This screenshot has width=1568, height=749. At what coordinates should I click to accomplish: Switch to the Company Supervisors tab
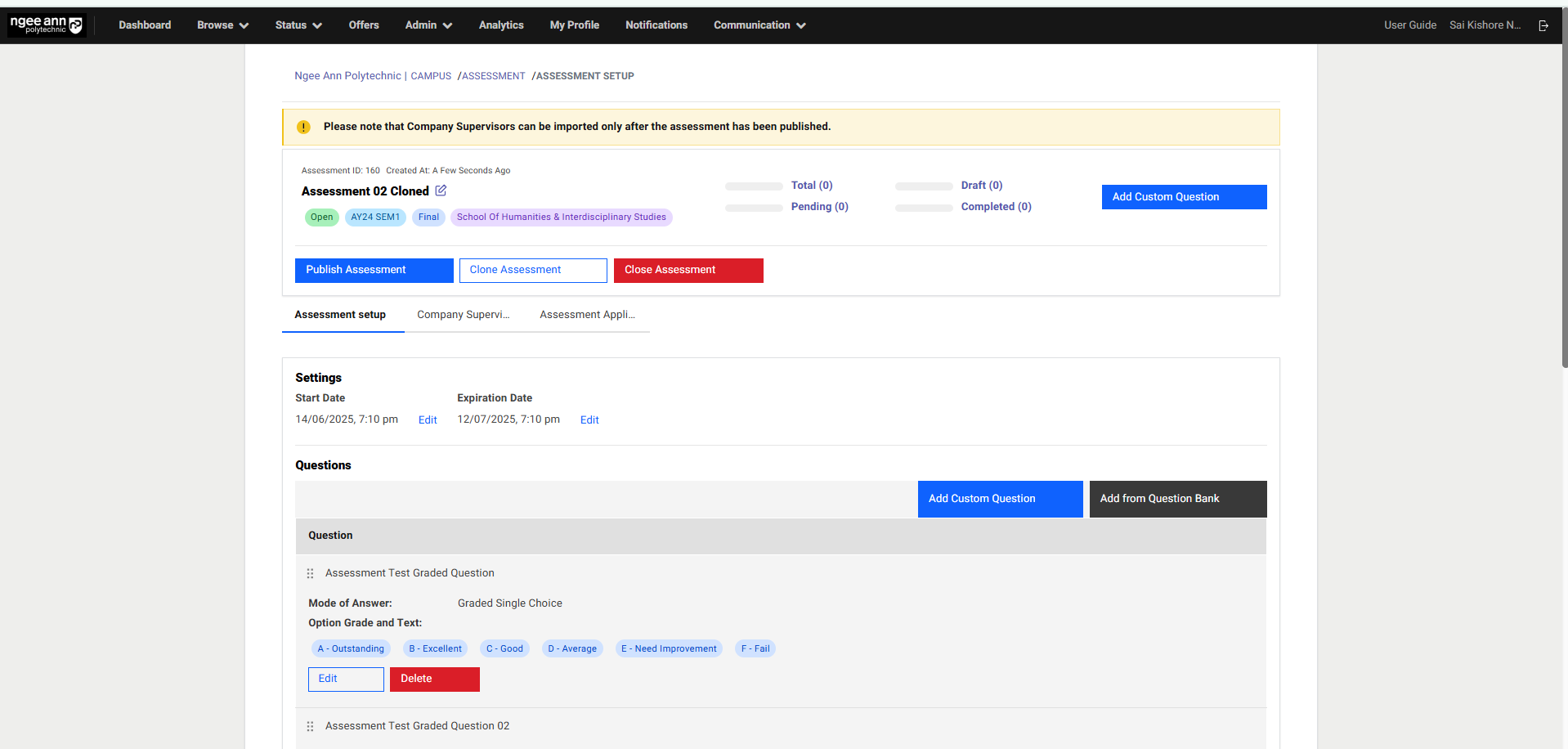[463, 315]
